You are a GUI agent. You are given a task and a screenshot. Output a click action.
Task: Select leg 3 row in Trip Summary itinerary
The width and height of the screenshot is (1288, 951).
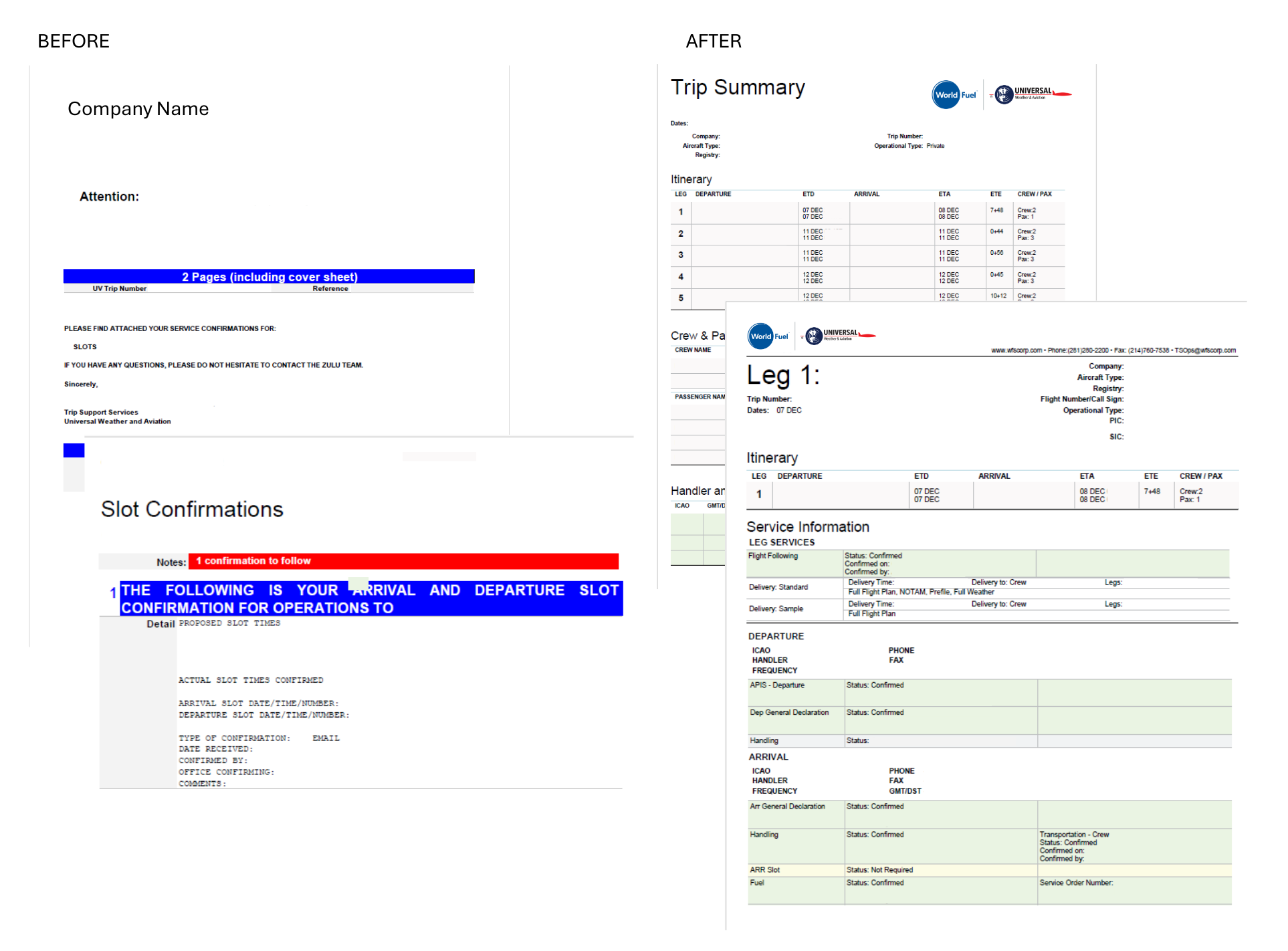(868, 255)
